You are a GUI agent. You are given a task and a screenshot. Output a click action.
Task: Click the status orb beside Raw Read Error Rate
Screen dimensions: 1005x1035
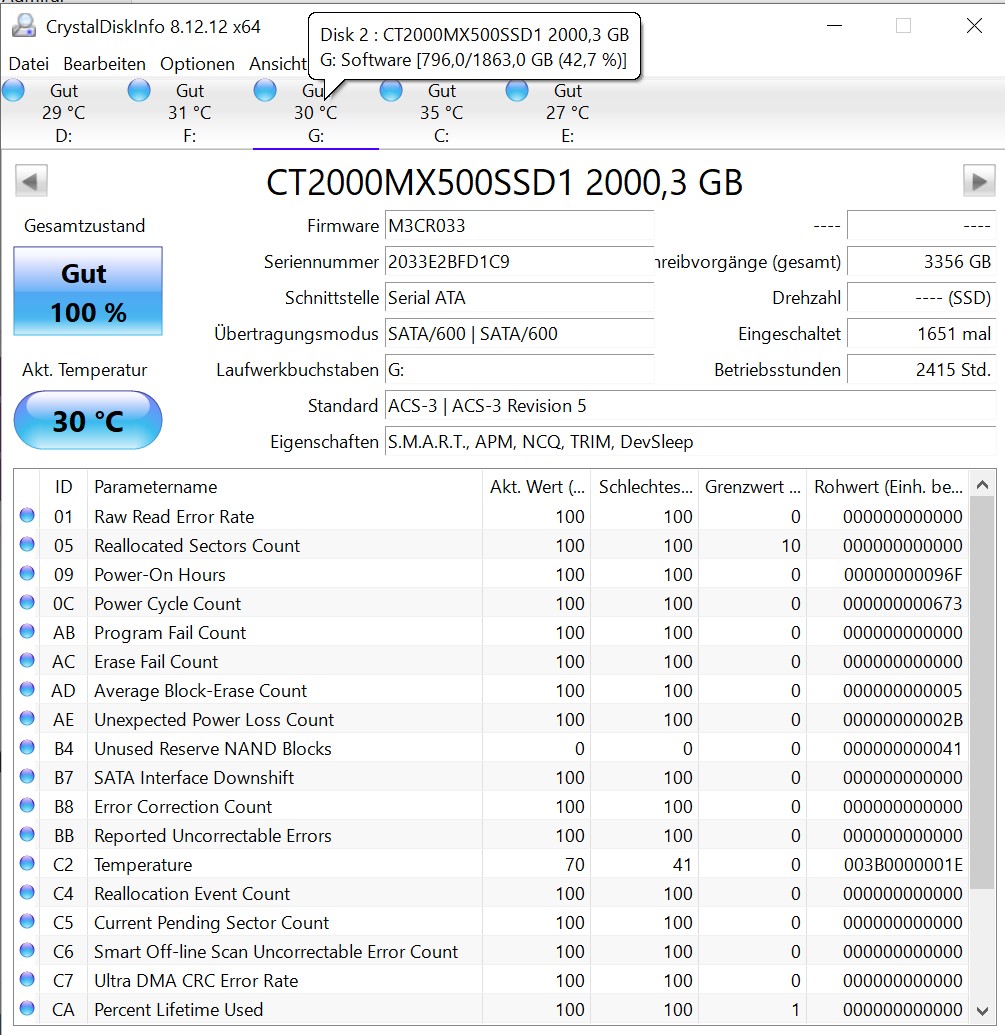(27, 515)
